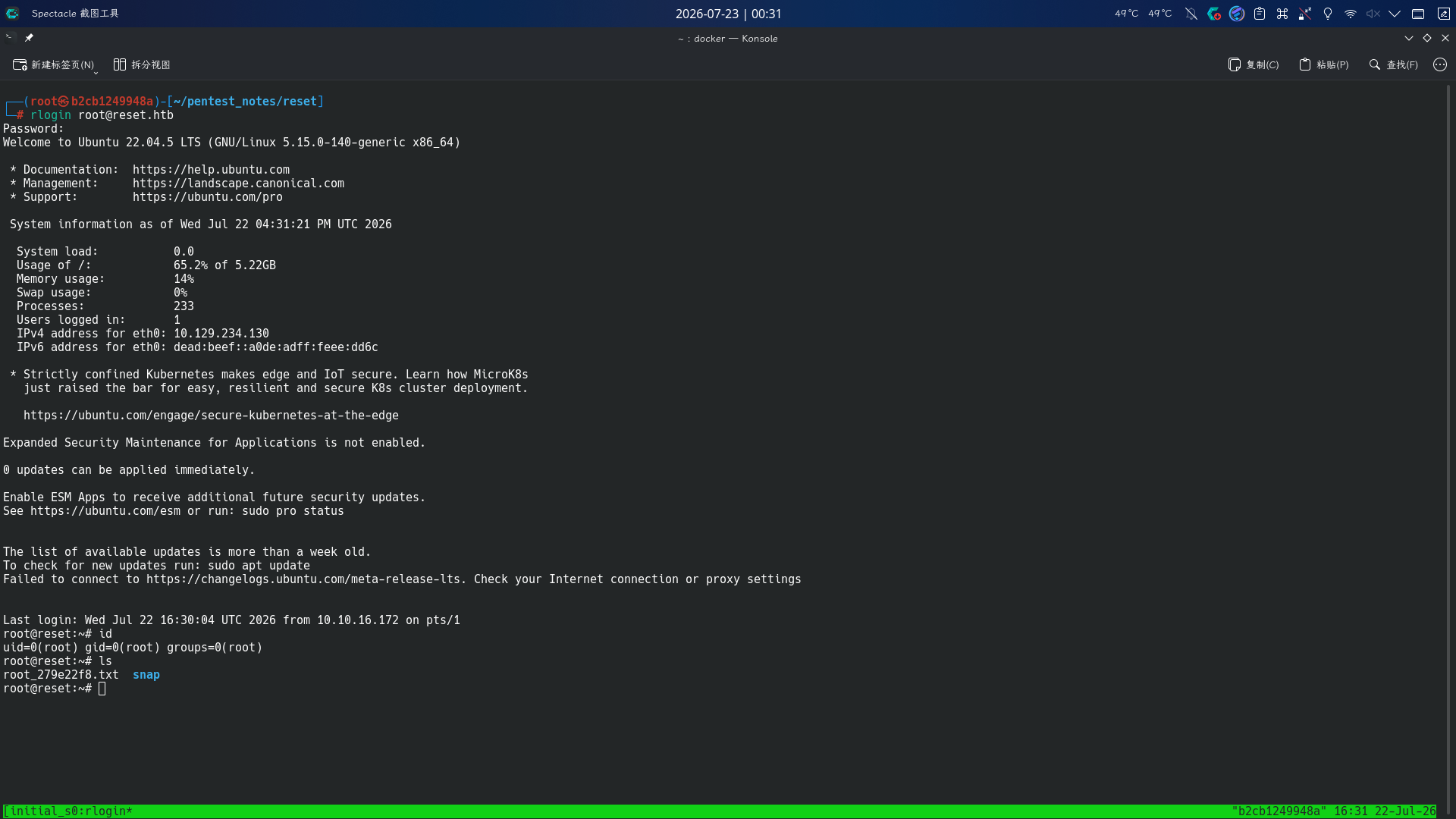Click 'Expanded Security Maintenance' line
This screenshot has width=1456, height=819.
click(x=214, y=443)
